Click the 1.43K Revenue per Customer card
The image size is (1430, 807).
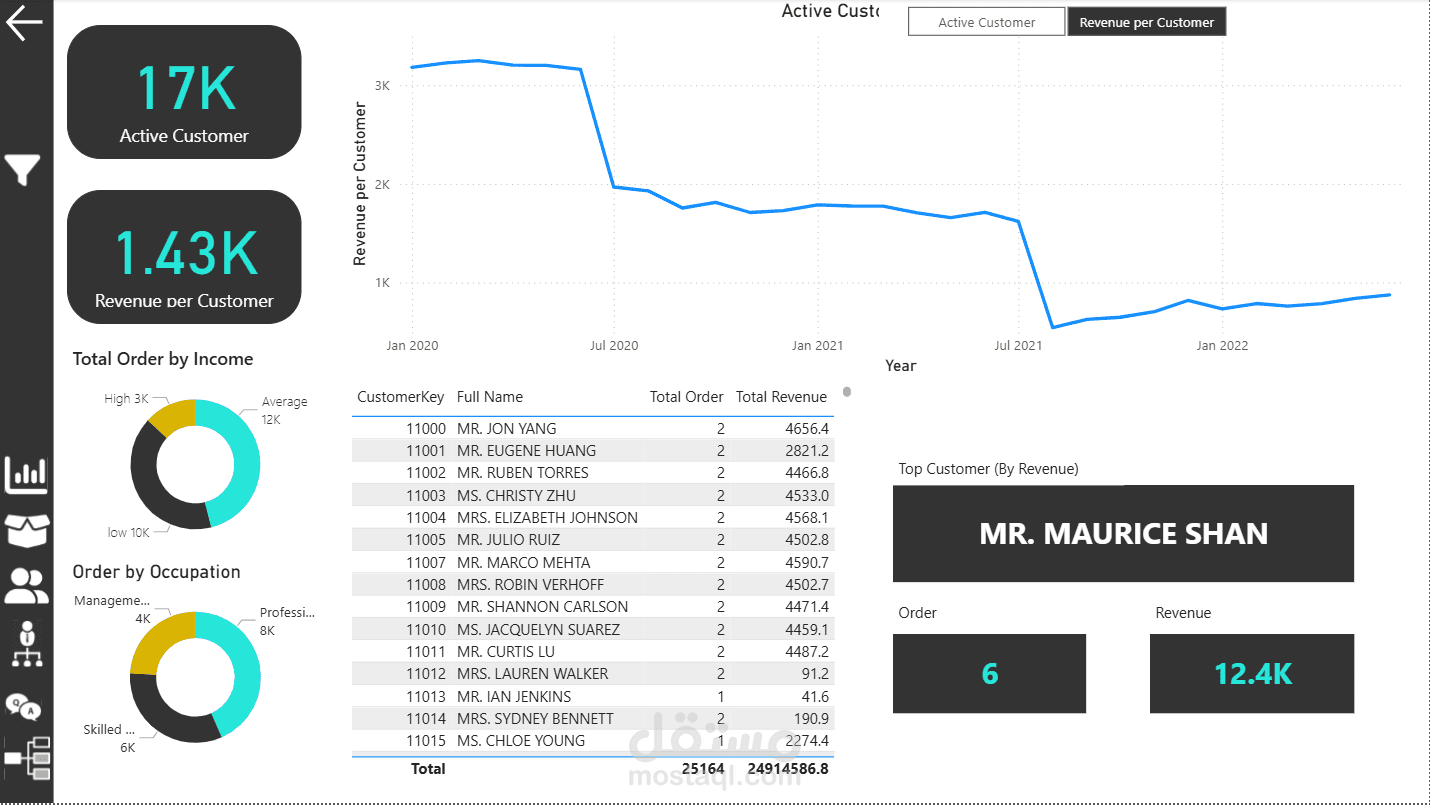tap(184, 257)
